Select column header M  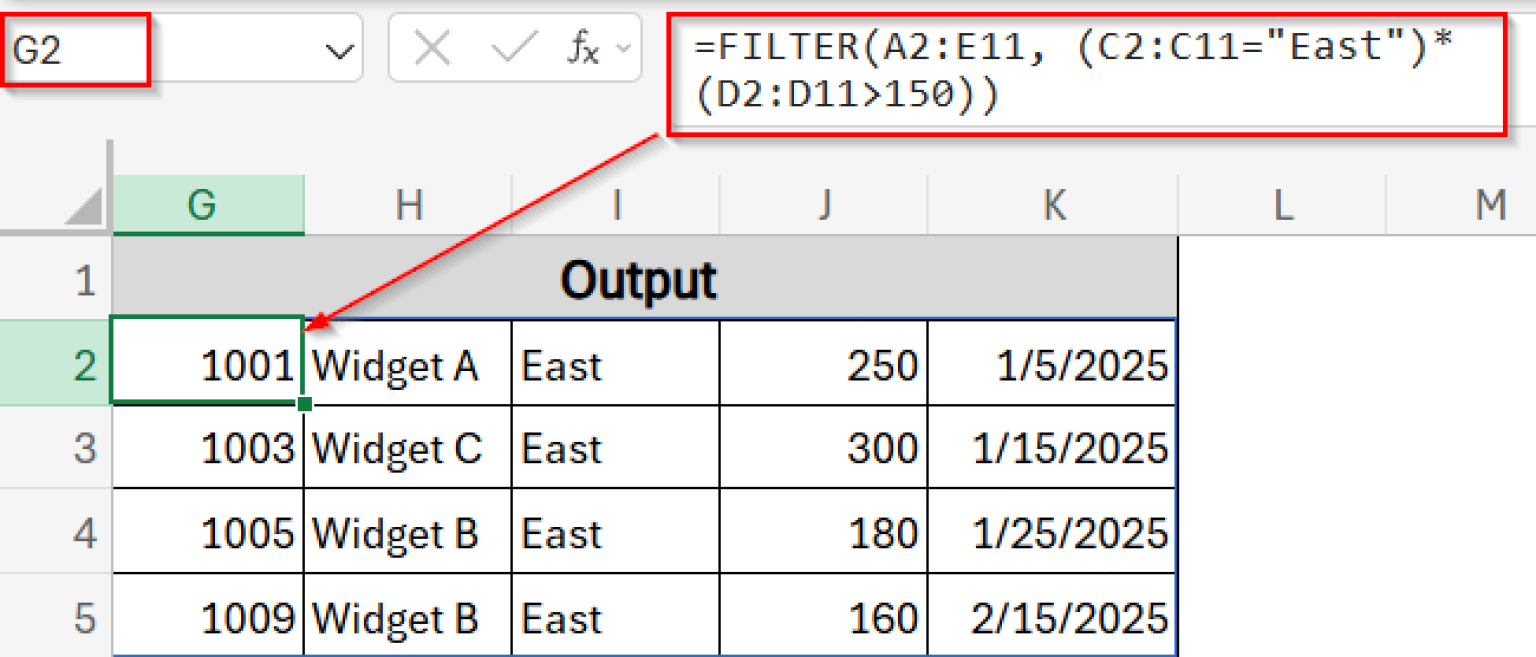click(1490, 205)
